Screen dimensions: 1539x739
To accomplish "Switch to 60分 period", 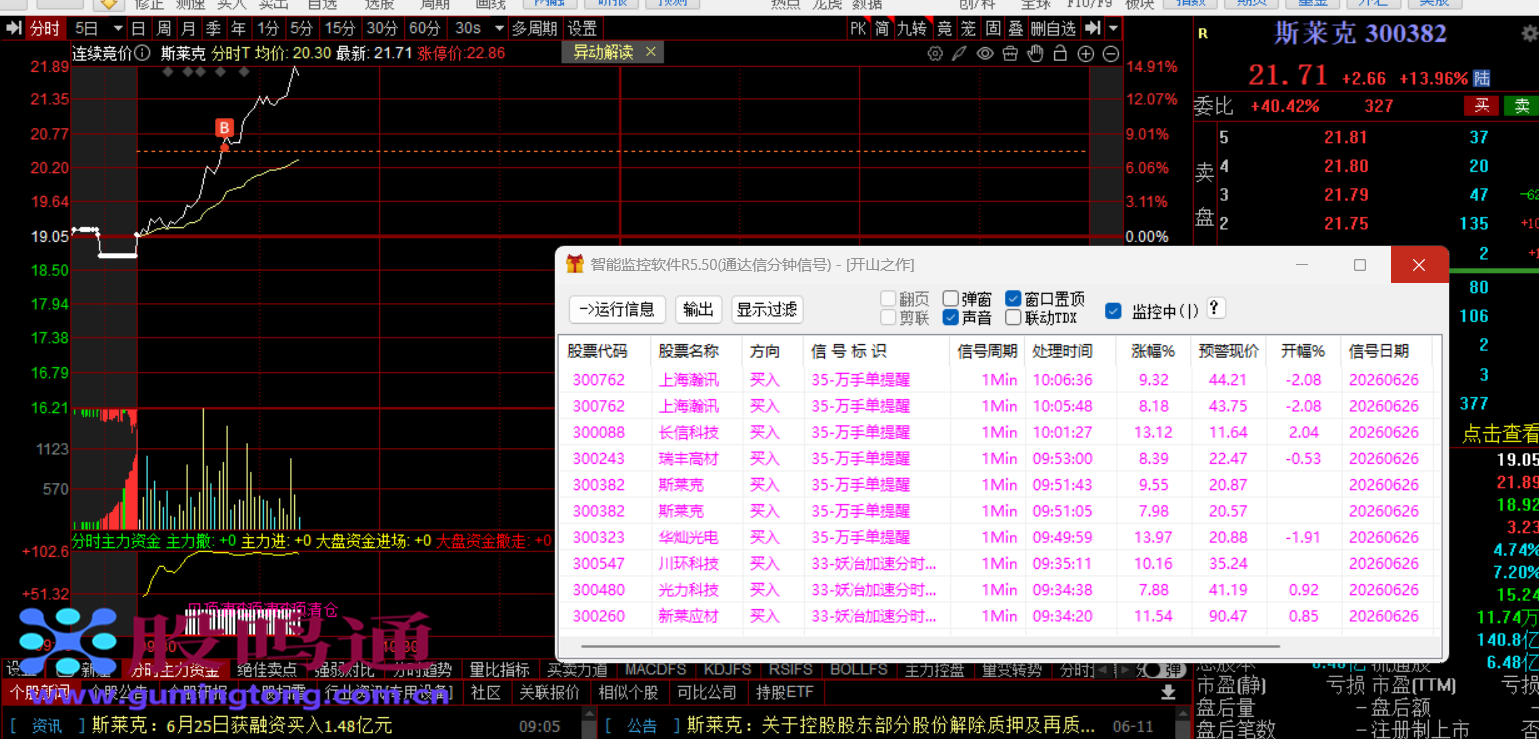I will (424, 28).
